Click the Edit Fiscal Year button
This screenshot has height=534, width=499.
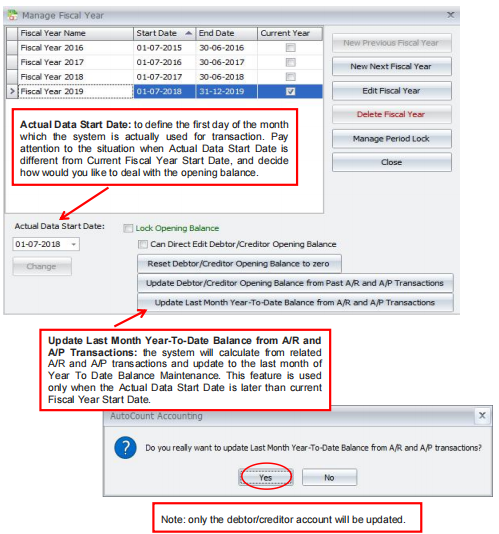click(x=392, y=91)
